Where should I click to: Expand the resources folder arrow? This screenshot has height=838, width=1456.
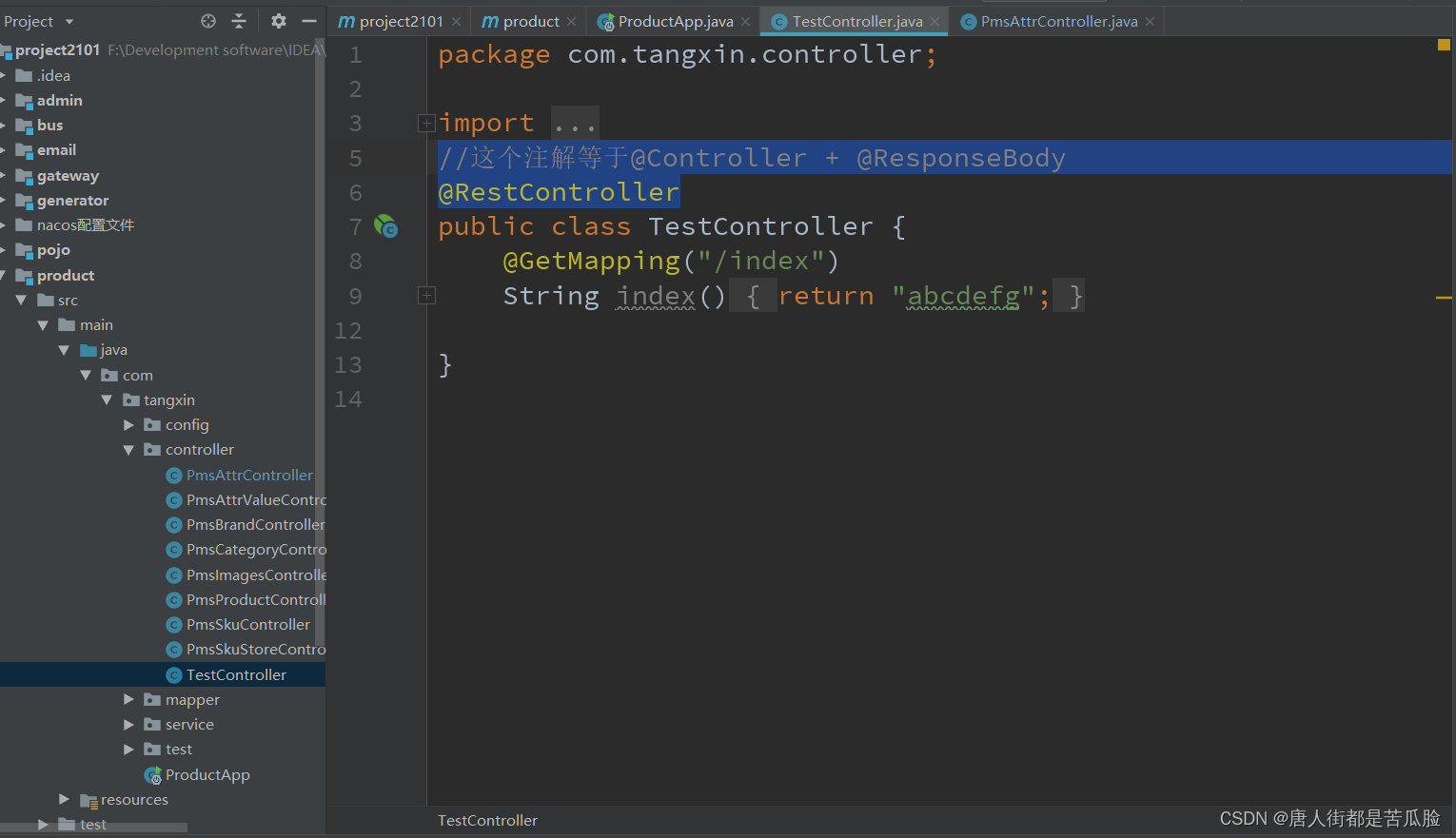tap(64, 800)
